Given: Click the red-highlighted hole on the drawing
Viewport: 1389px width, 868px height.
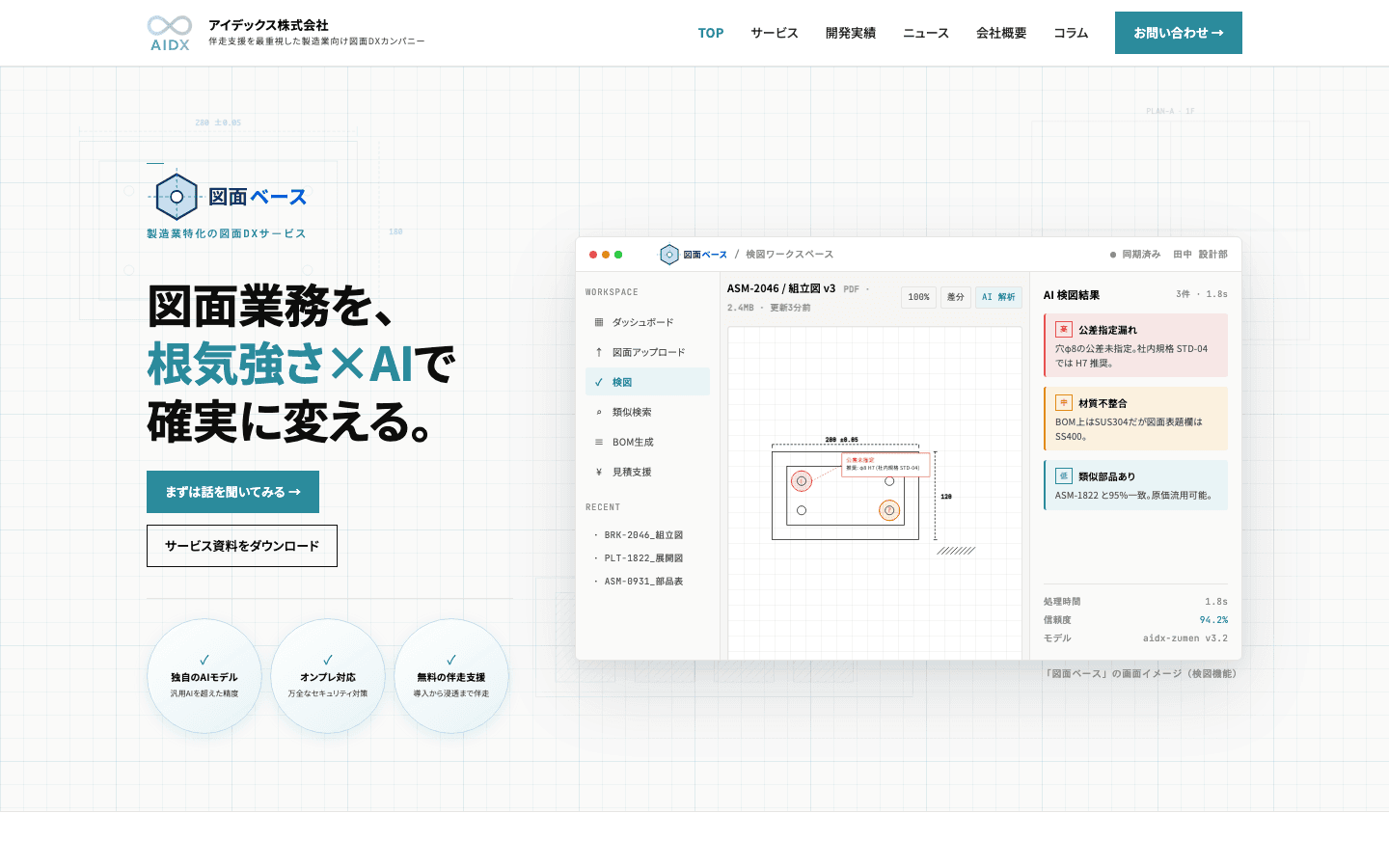Looking at the screenshot, I should coord(802,481).
